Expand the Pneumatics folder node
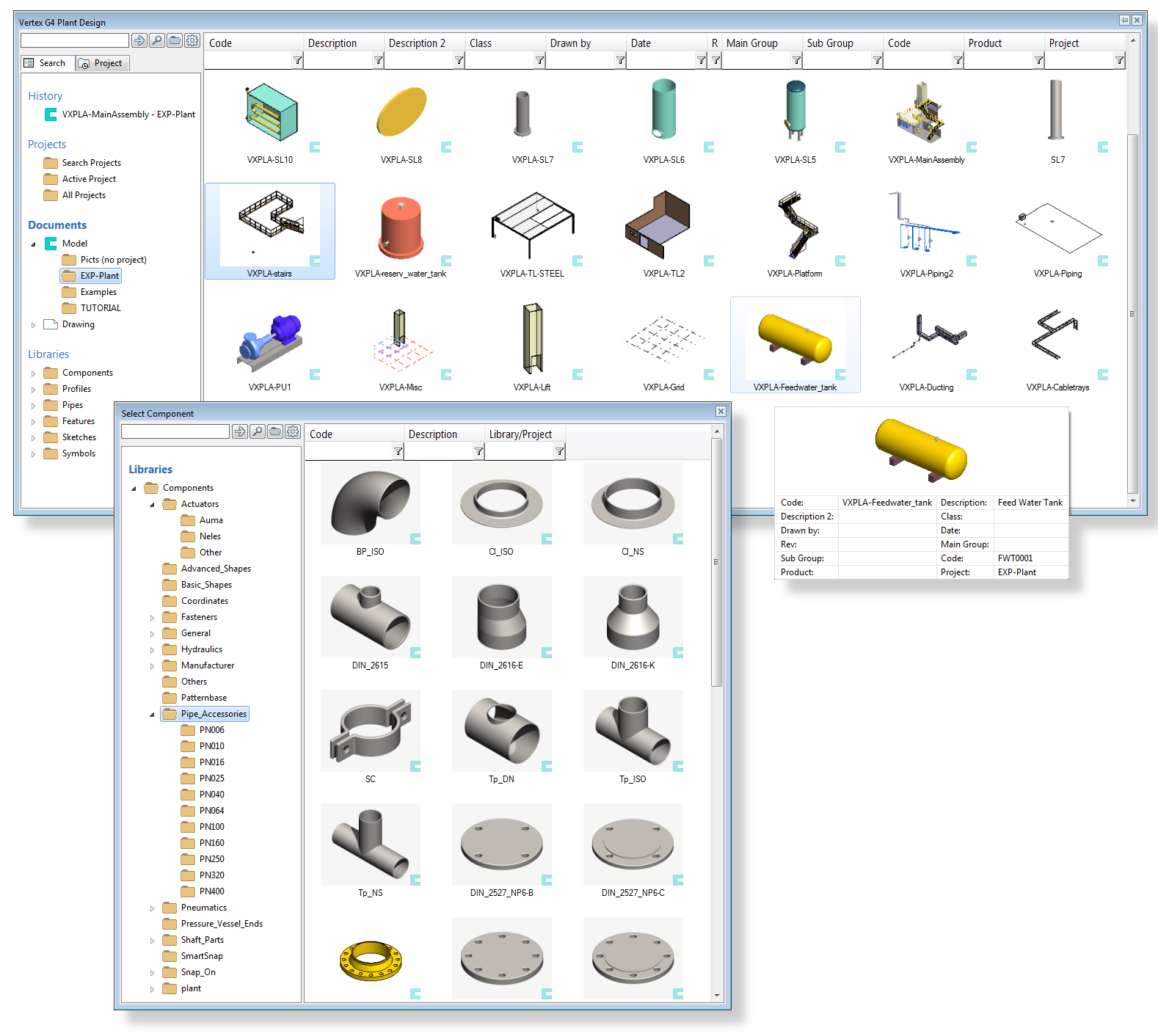1158x1036 pixels. coord(152,908)
